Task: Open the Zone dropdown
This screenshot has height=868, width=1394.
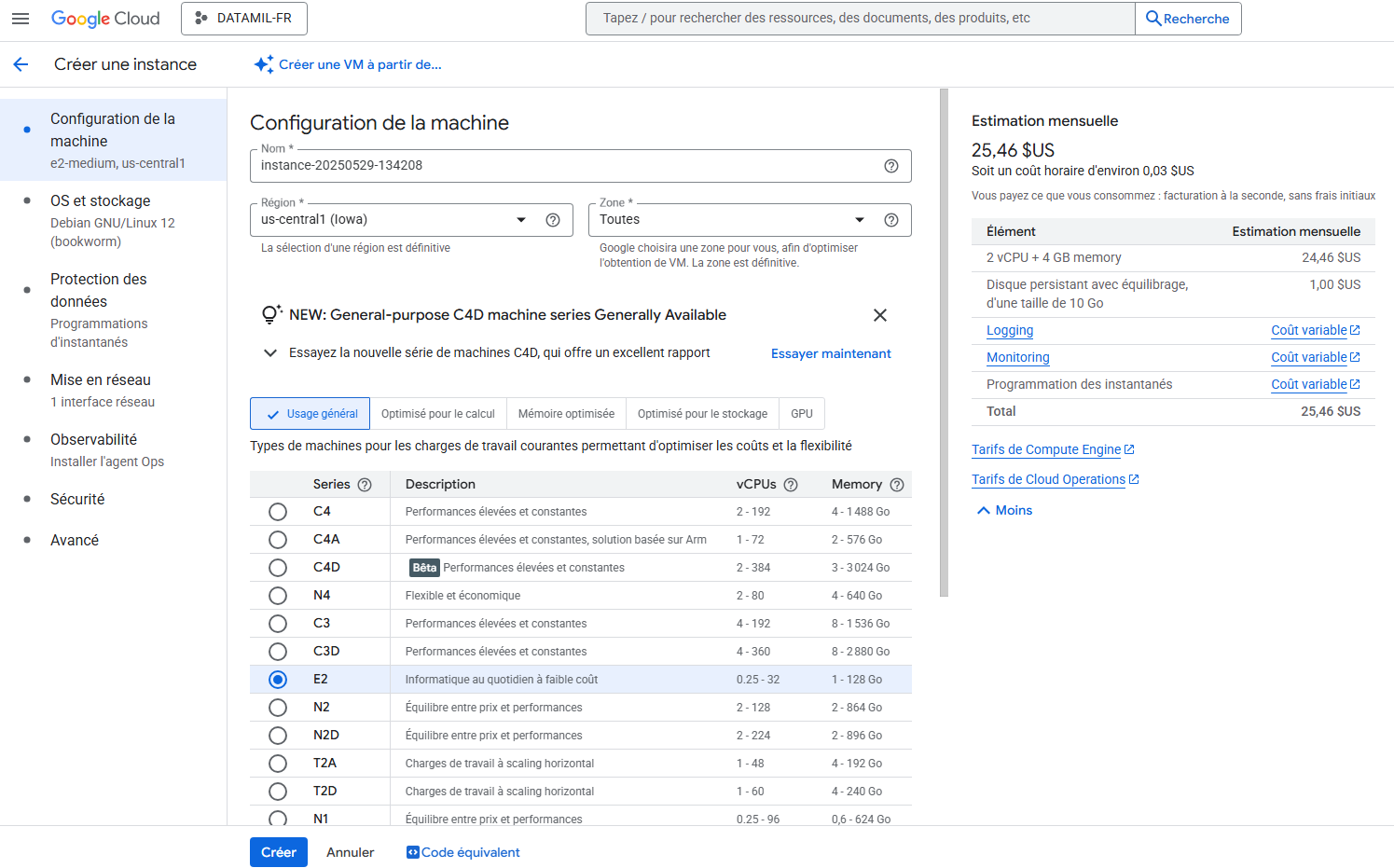Action: tap(859, 219)
